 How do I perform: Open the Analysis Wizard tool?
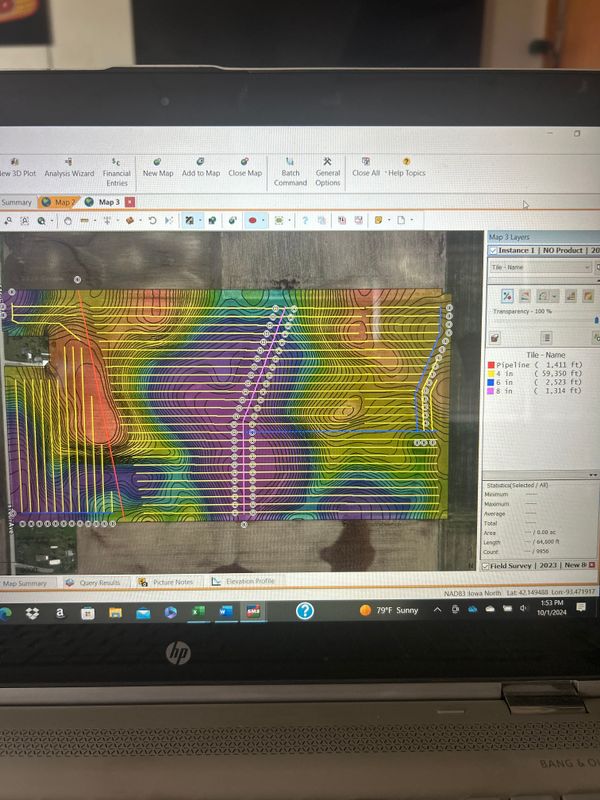click(x=69, y=168)
